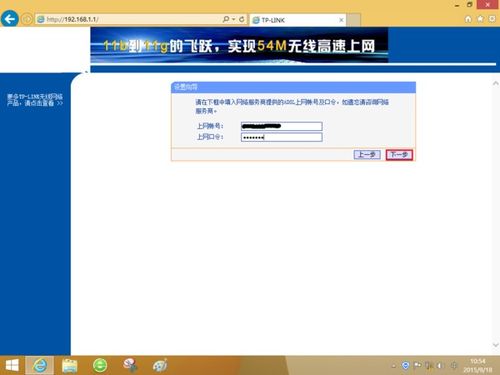The image size is (500, 375).
Task: Click the internet account input field
Action: [282, 126]
